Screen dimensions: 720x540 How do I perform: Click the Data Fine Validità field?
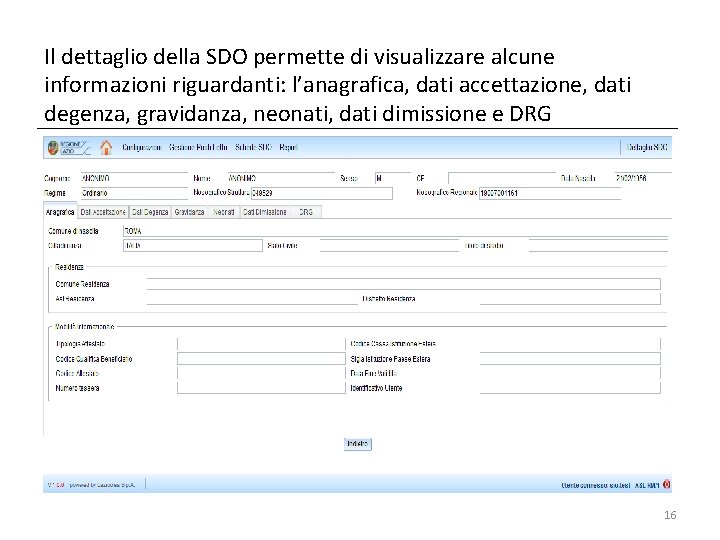point(570,373)
